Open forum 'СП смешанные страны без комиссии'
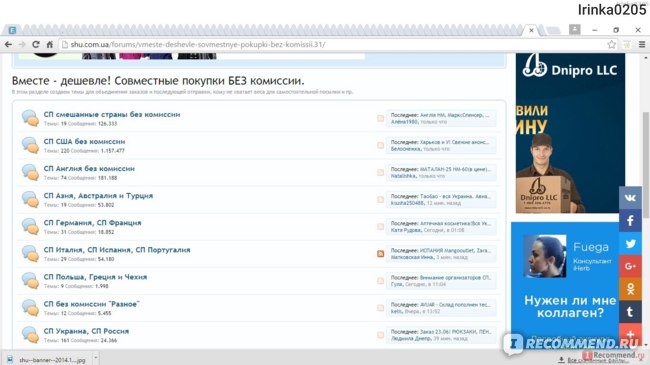This screenshot has width=650, height=365. coord(112,114)
